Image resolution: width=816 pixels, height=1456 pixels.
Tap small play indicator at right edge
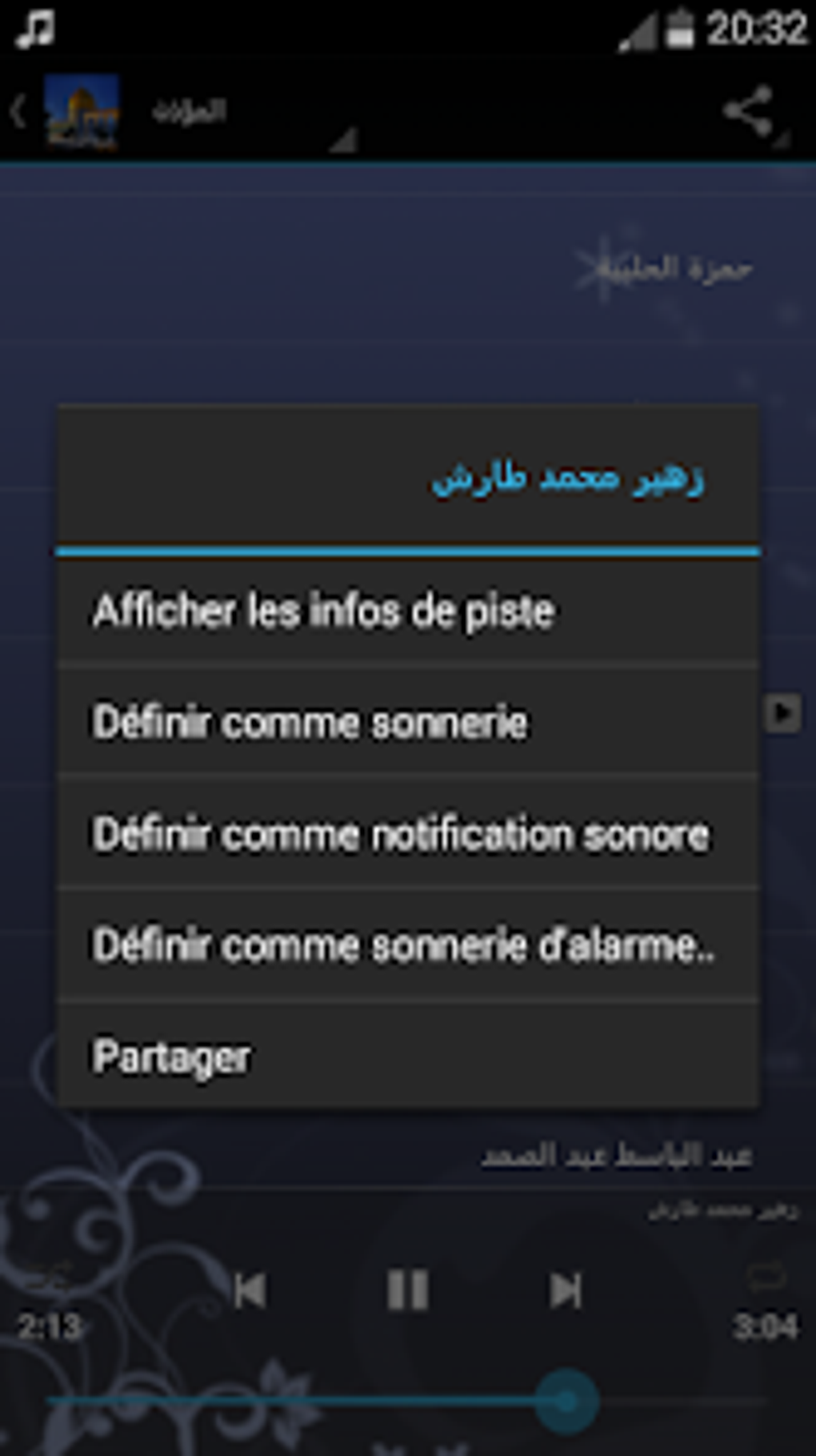782,712
